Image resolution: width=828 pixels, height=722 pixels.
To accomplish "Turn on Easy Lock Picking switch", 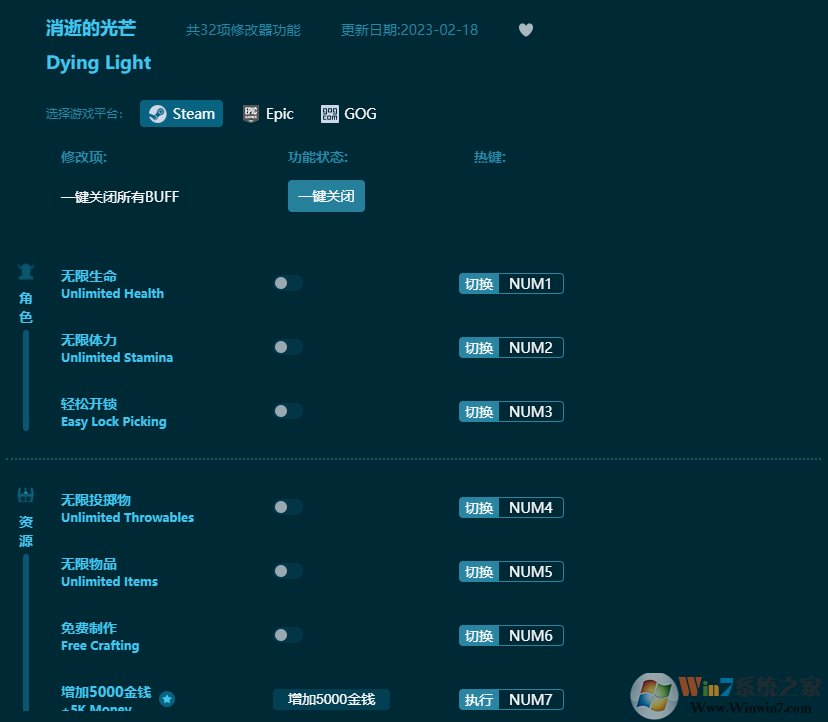I will tap(287, 411).
